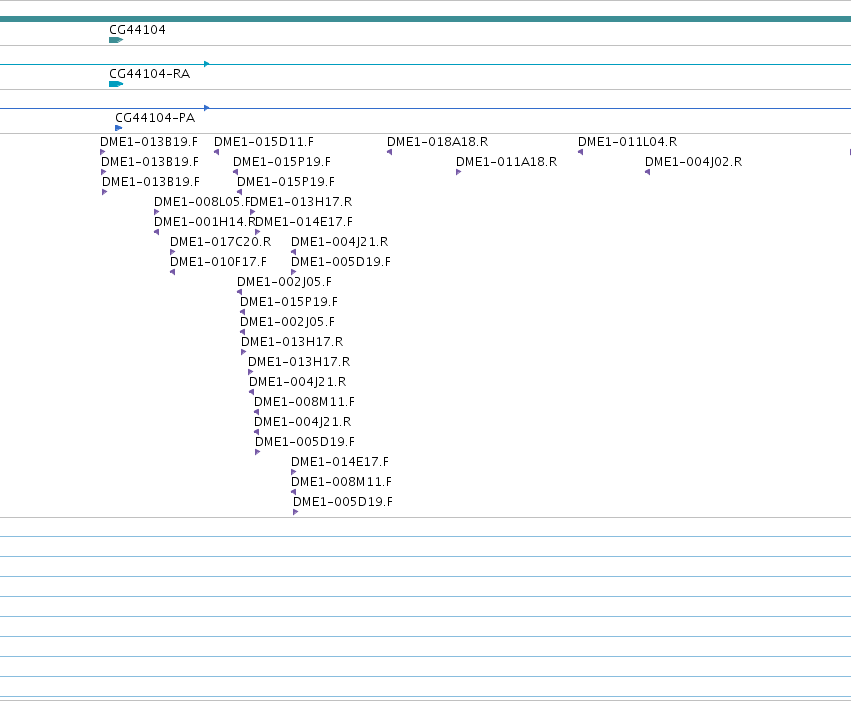Open the CG44104-RA transcript label
The height and width of the screenshot is (701, 851).
pos(150,74)
